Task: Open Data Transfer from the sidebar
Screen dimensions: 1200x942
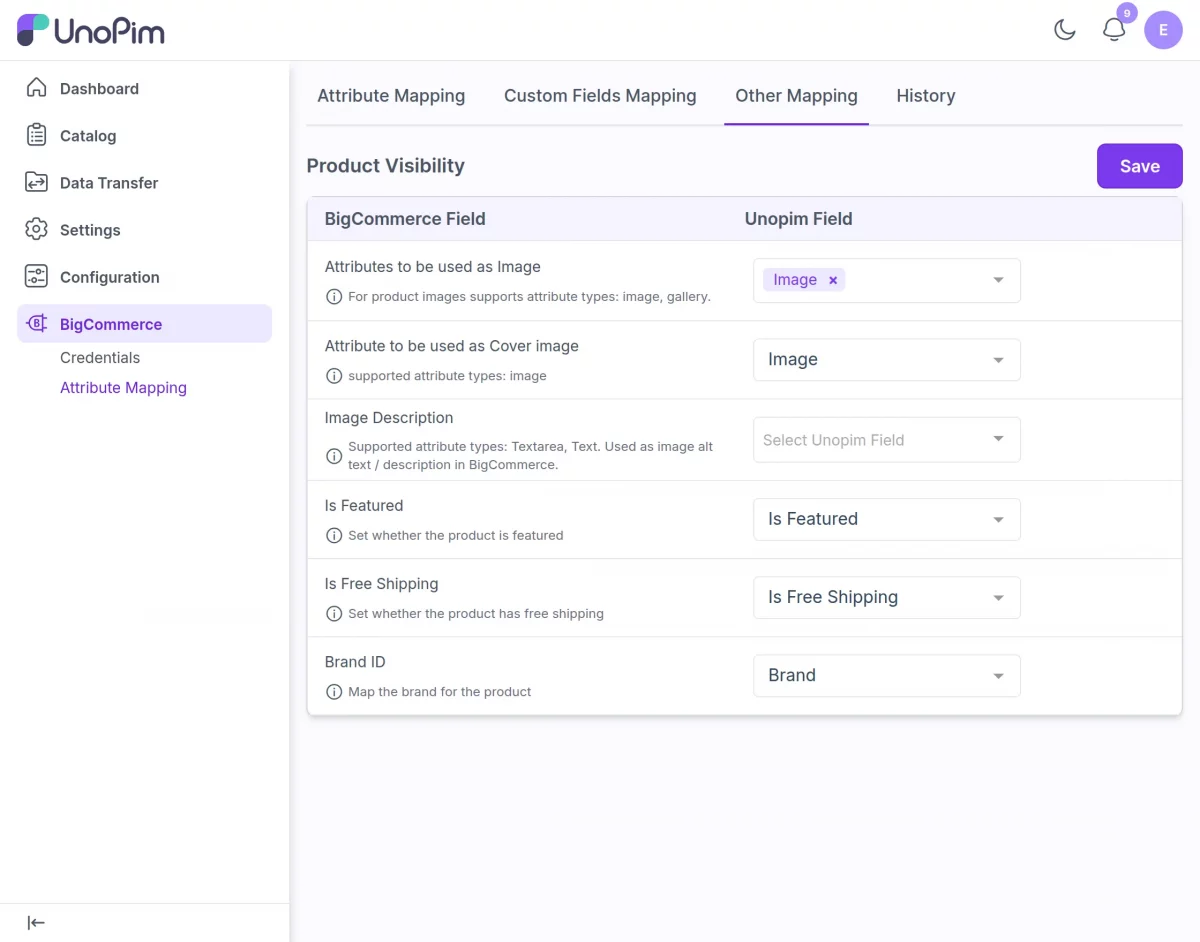Action: [110, 183]
